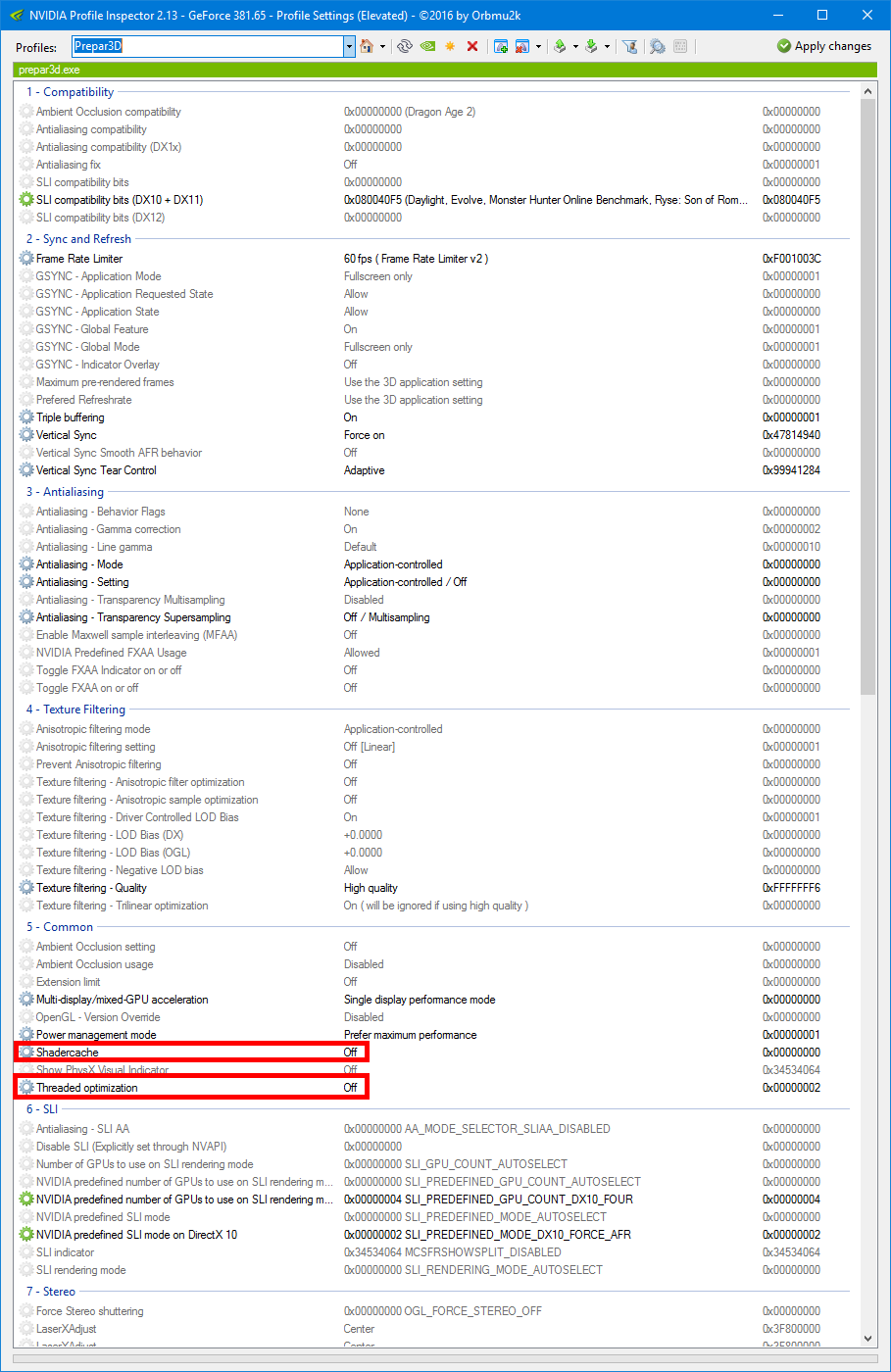Click the green NVIDIA logo toolbar icon
This screenshot has height=1372, width=891.
coord(427,46)
